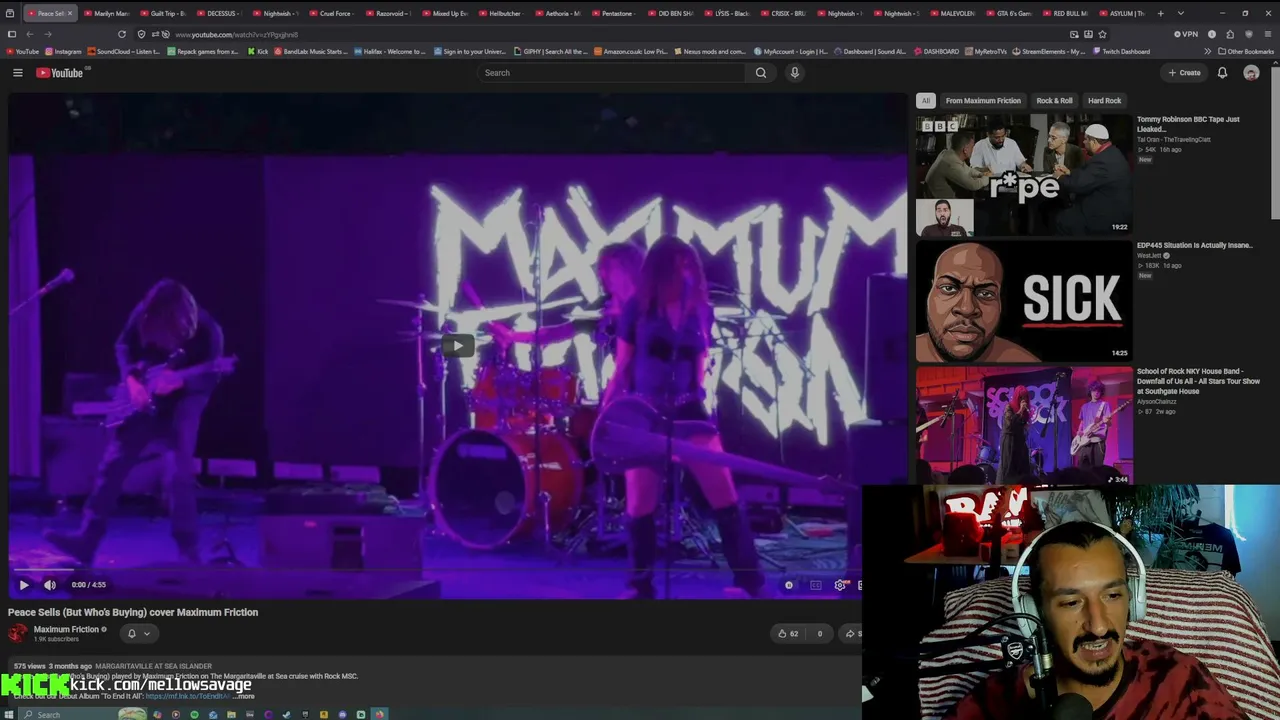Open the Instagram bookmark
The image size is (1280, 720).
pyautogui.click(x=63, y=51)
